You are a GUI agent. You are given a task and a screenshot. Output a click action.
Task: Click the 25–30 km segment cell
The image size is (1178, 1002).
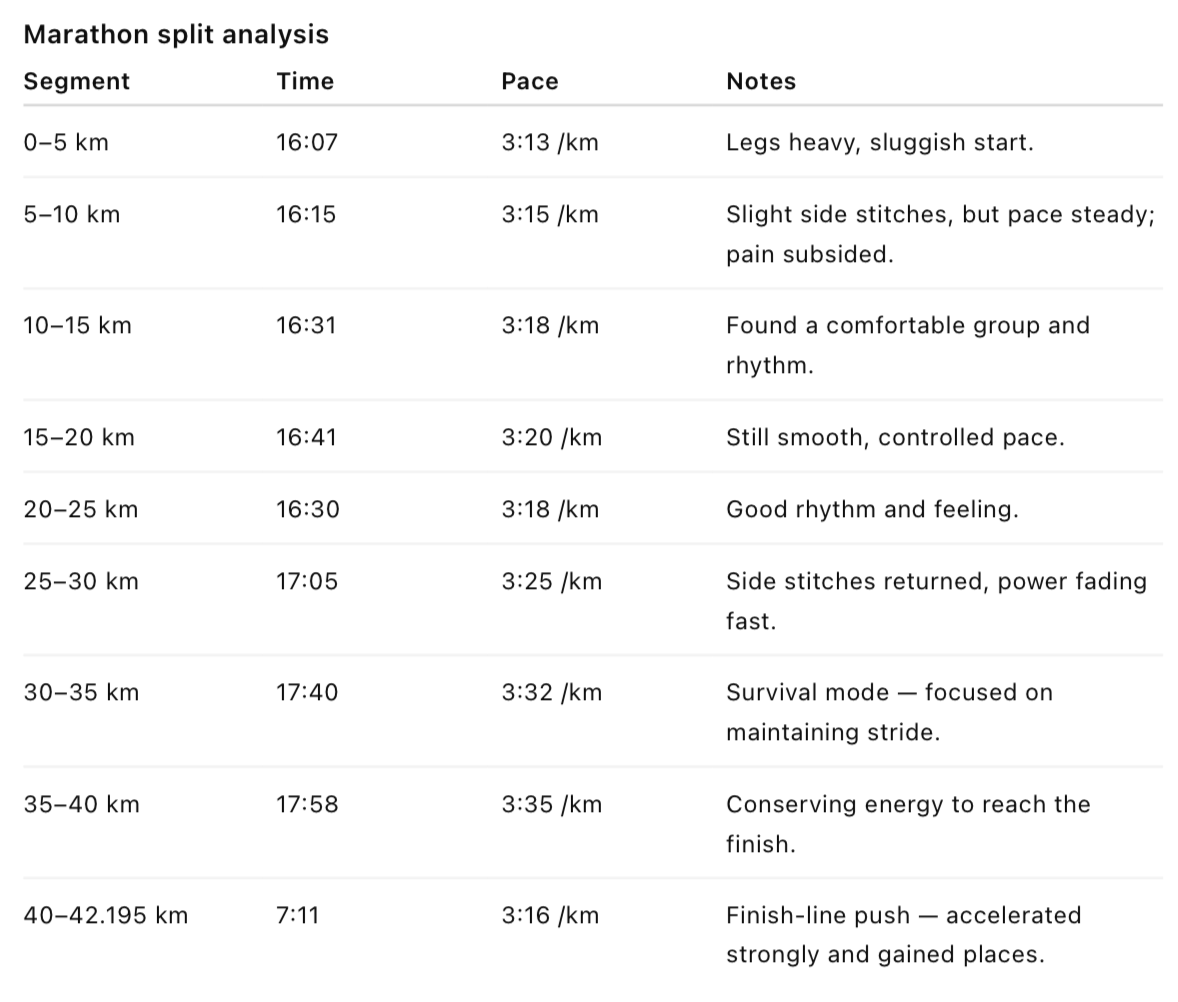pos(81,581)
